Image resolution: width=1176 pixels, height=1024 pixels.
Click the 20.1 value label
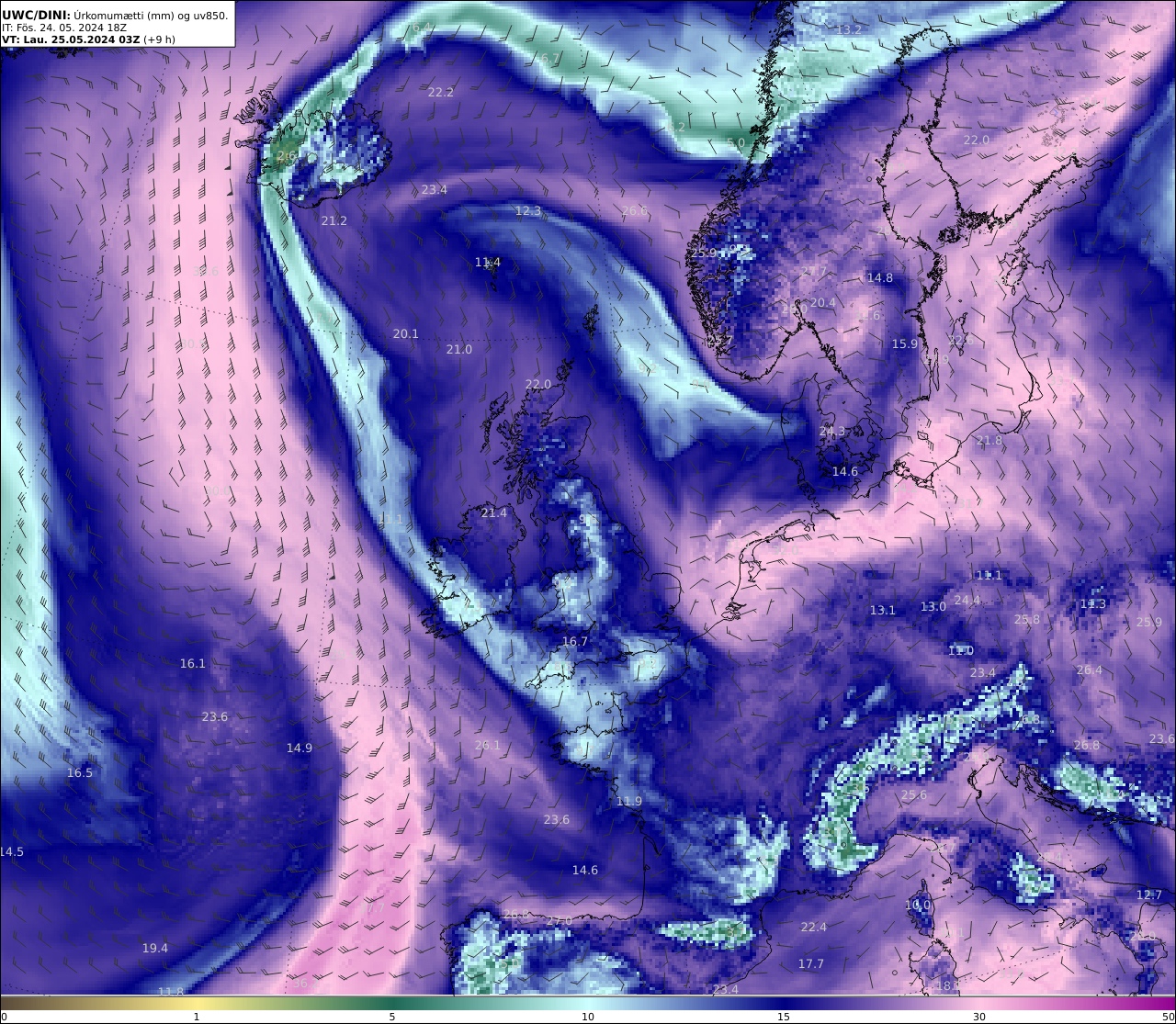[x=406, y=334]
